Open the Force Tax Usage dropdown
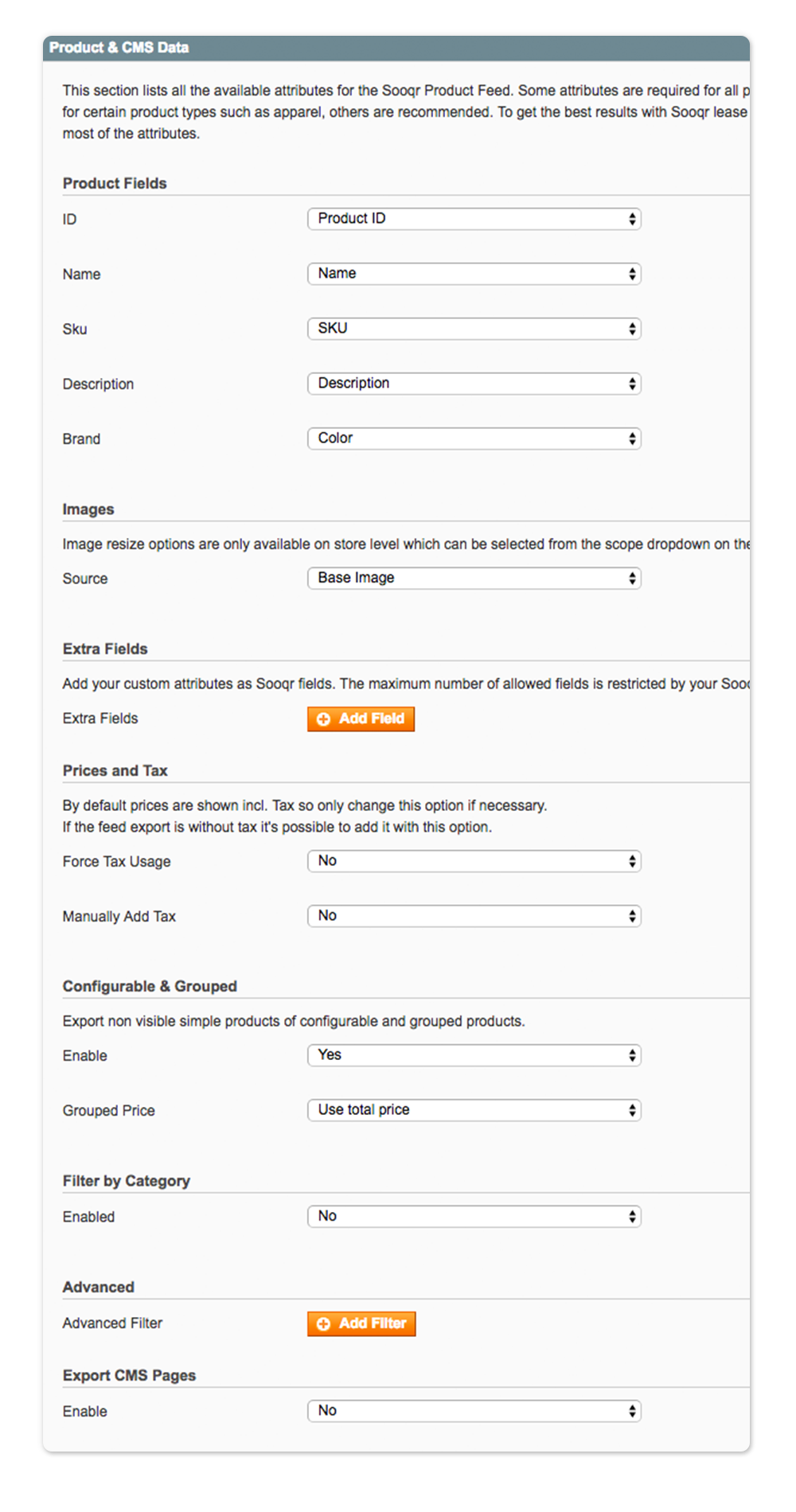 (x=474, y=861)
